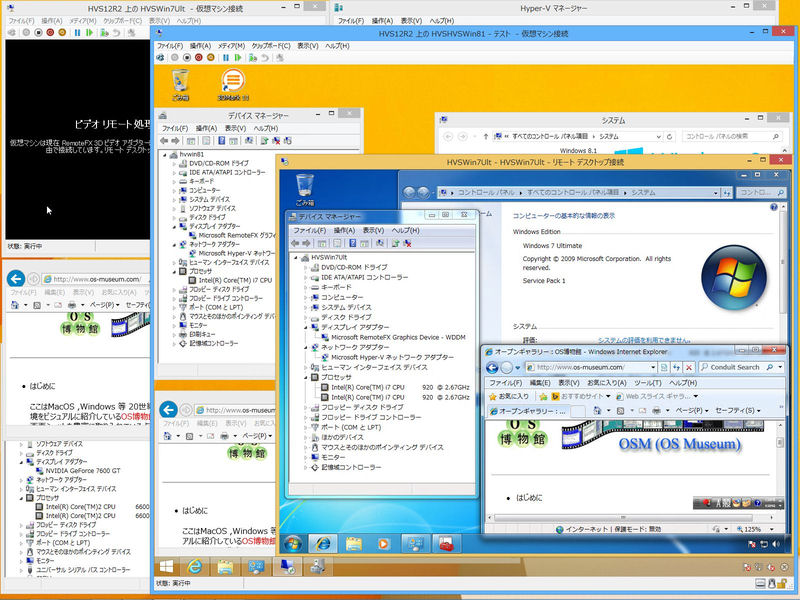
Task: Click Scan hardware icon in Windows 8.1 Device Manager toolbar
Action: tap(248, 141)
